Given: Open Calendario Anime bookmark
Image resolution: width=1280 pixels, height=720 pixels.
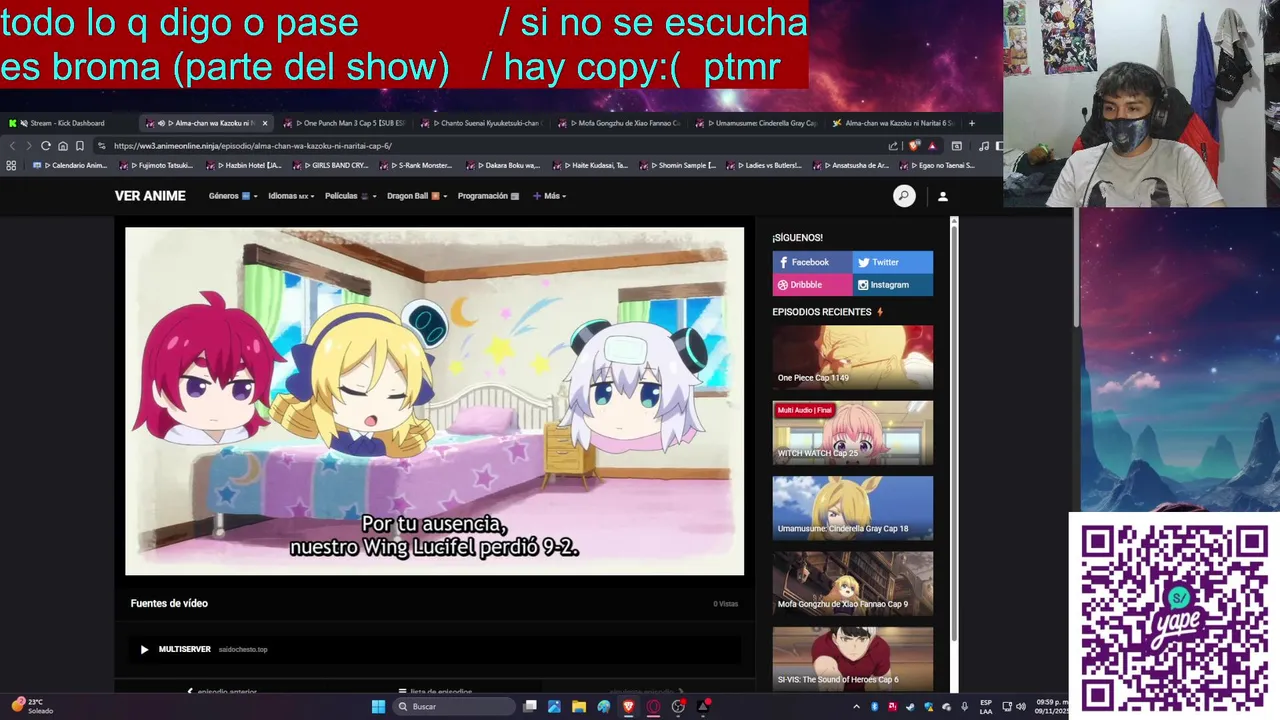Looking at the screenshot, I should point(71,165).
